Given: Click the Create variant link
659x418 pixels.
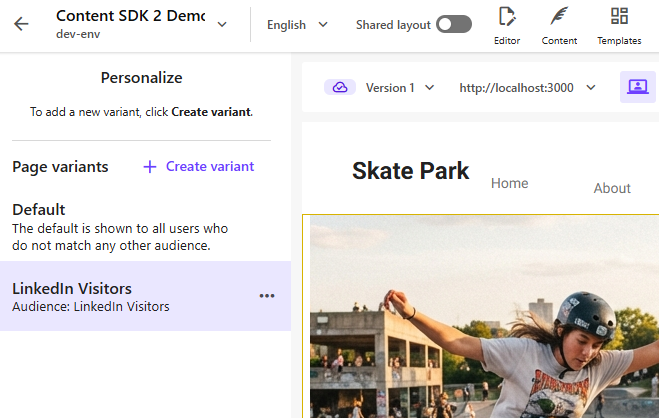Looking at the screenshot, I should pyautogui.click(x=210, y=166).
